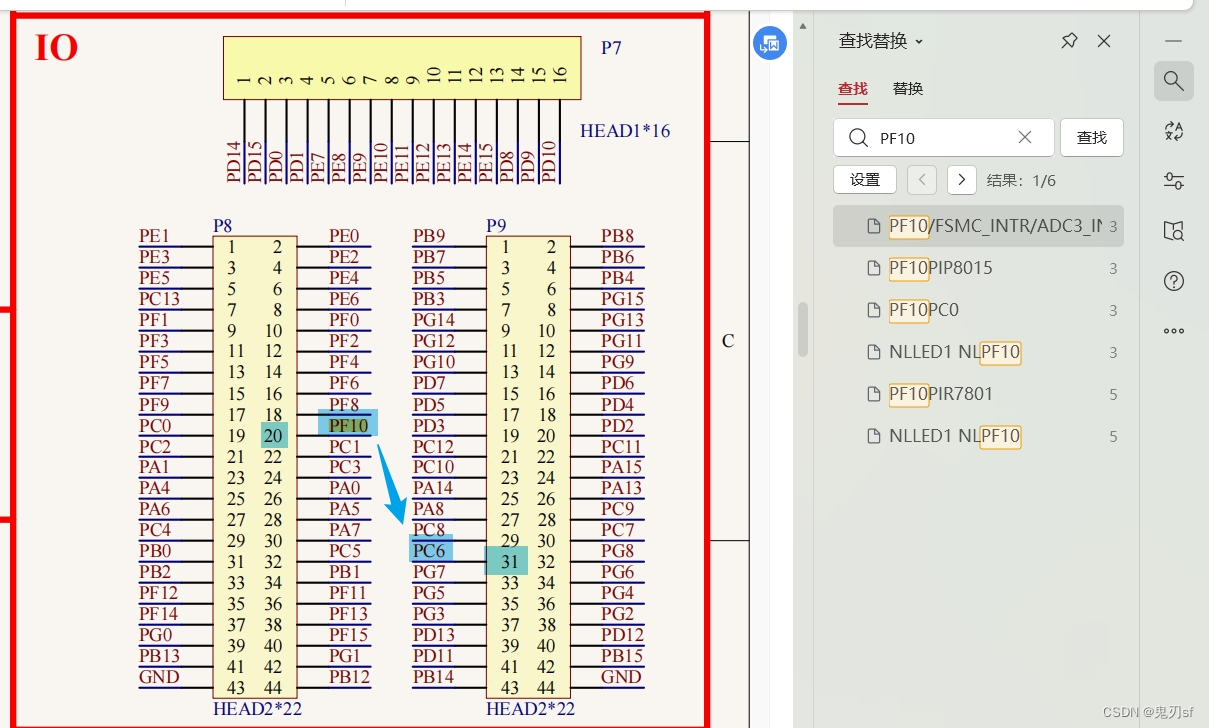Click the three-dot more options icon in the sidebar
The width and height of the screenshot is (1209, 728).
pos(1174,331)
